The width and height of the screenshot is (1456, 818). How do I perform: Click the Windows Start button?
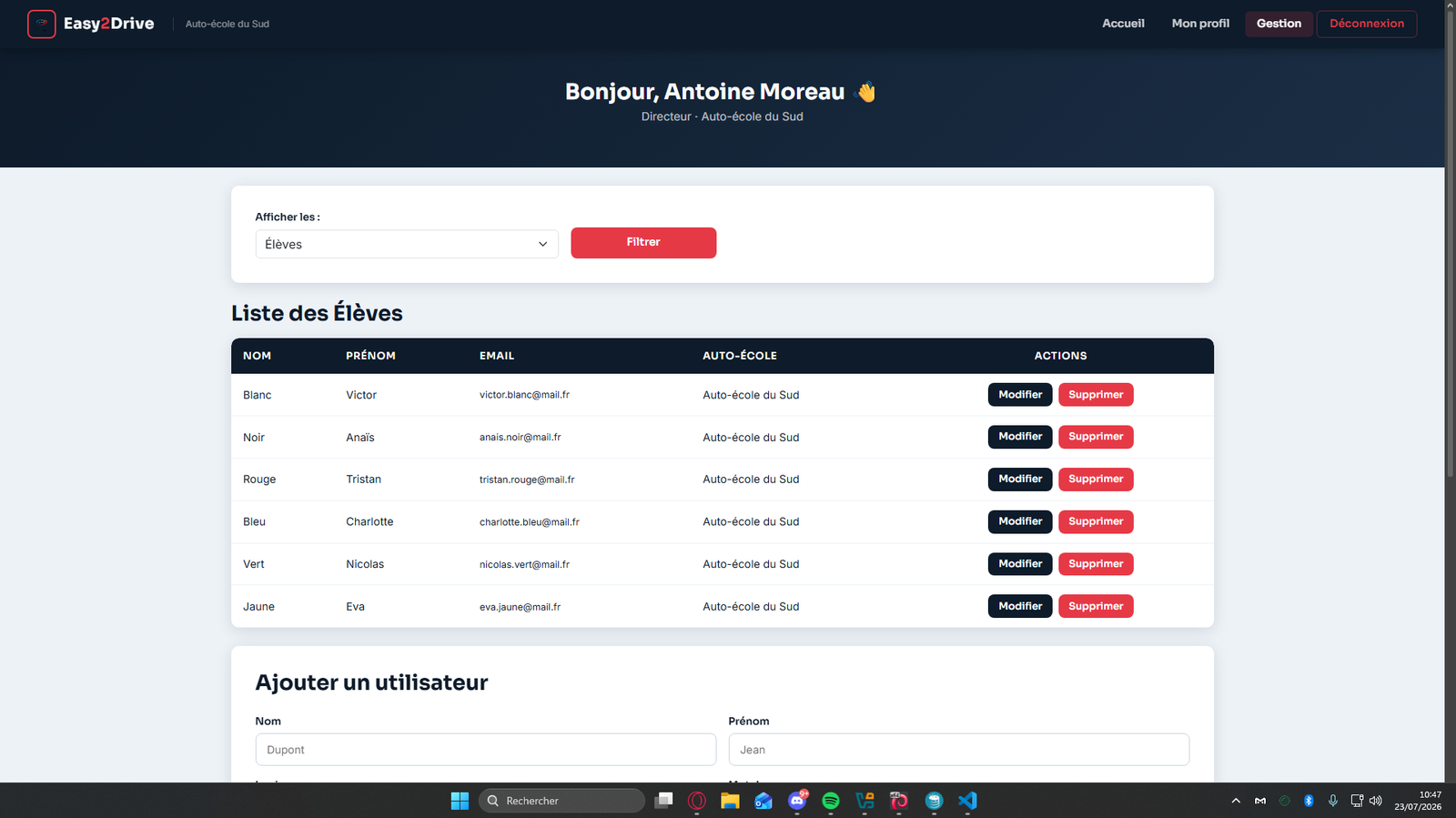(x=460, y=801)
